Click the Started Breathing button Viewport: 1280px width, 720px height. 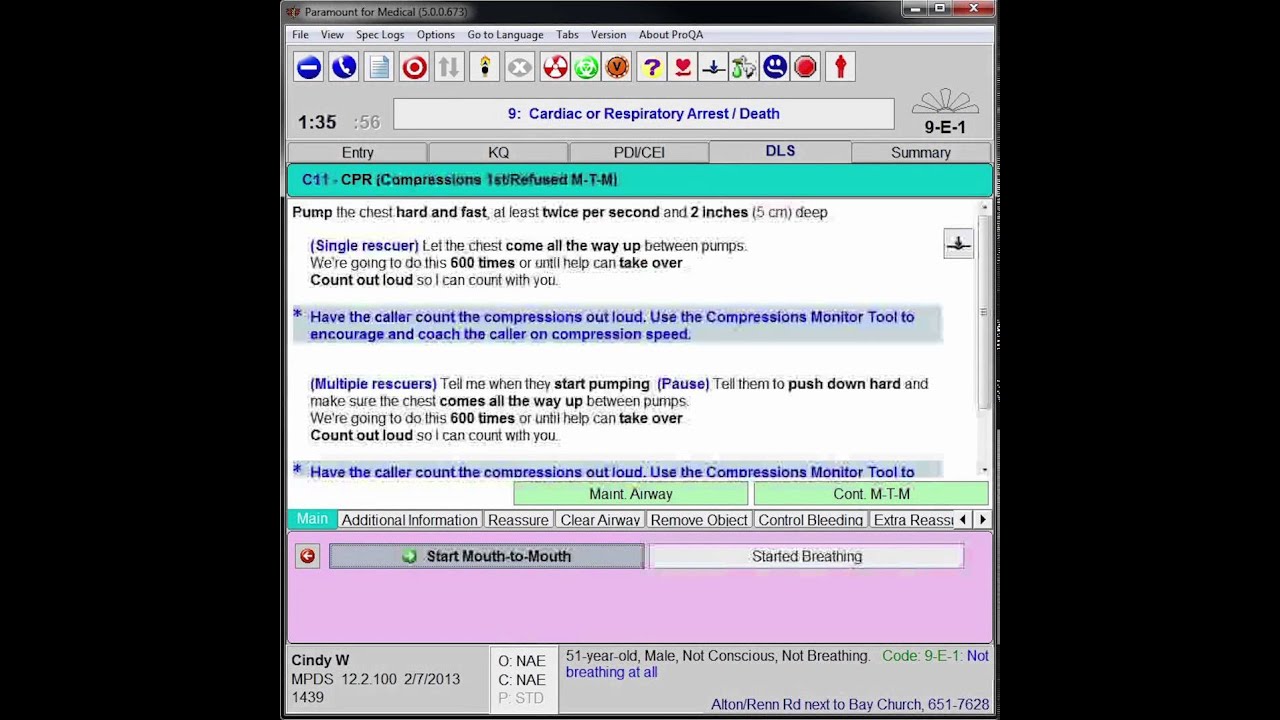point(806,556)
